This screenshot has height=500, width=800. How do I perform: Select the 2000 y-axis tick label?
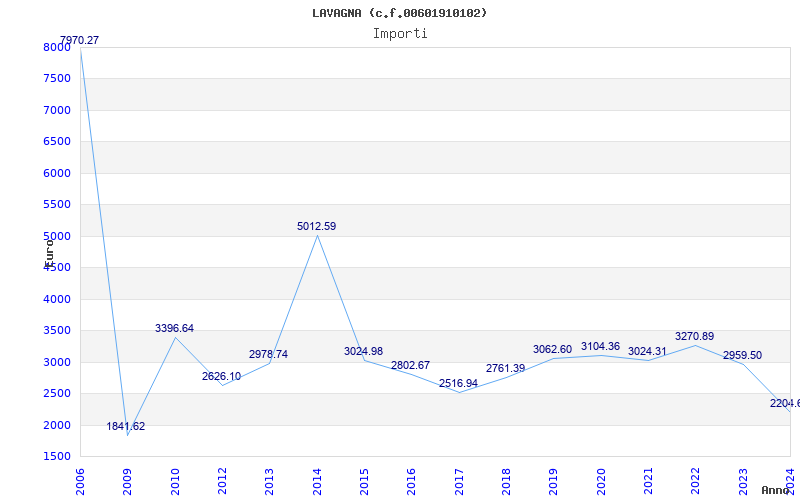pyautogui.click(x=57, y=426)
